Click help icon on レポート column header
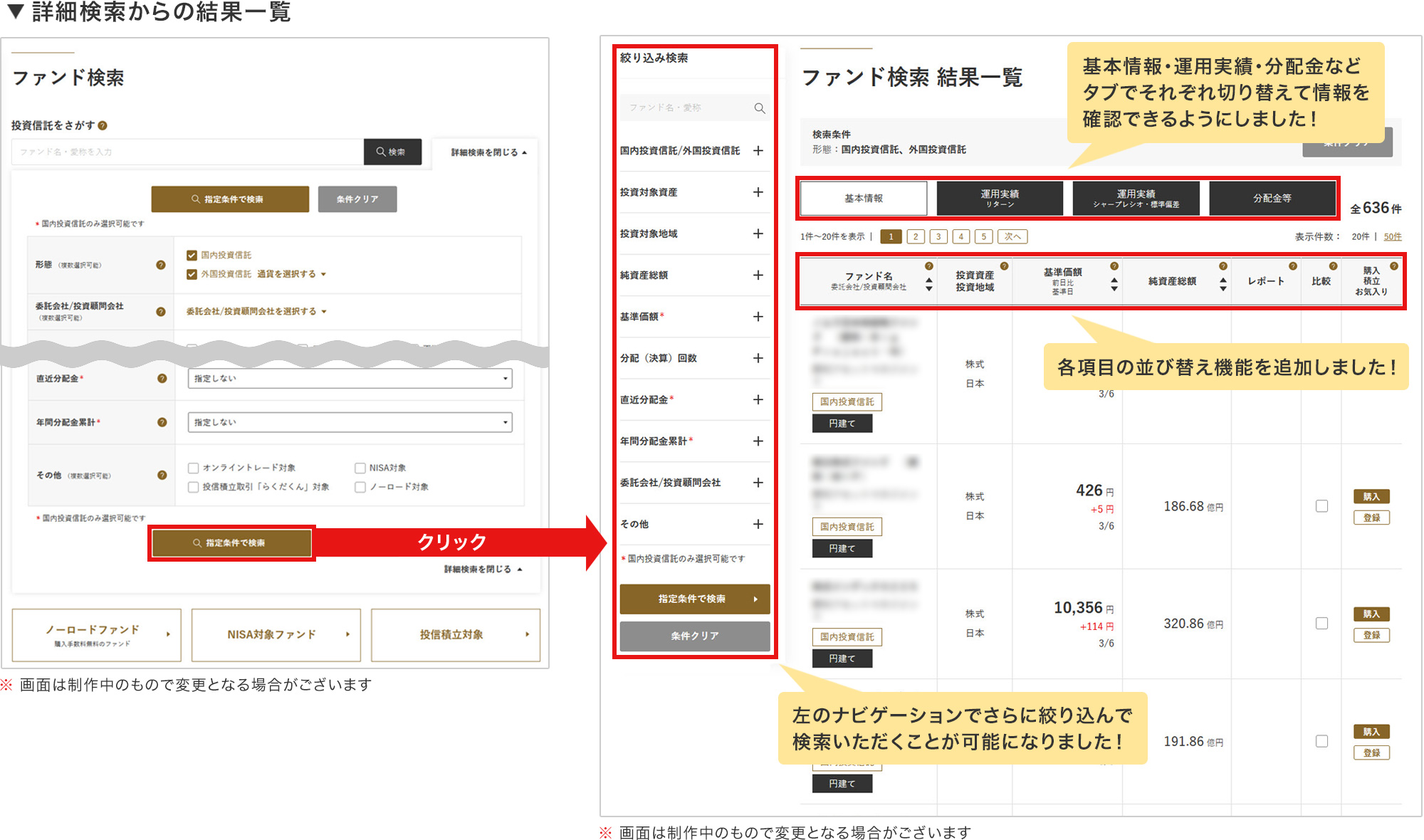The height and width of the screenshot is (840, 1424). [1293, 266]
